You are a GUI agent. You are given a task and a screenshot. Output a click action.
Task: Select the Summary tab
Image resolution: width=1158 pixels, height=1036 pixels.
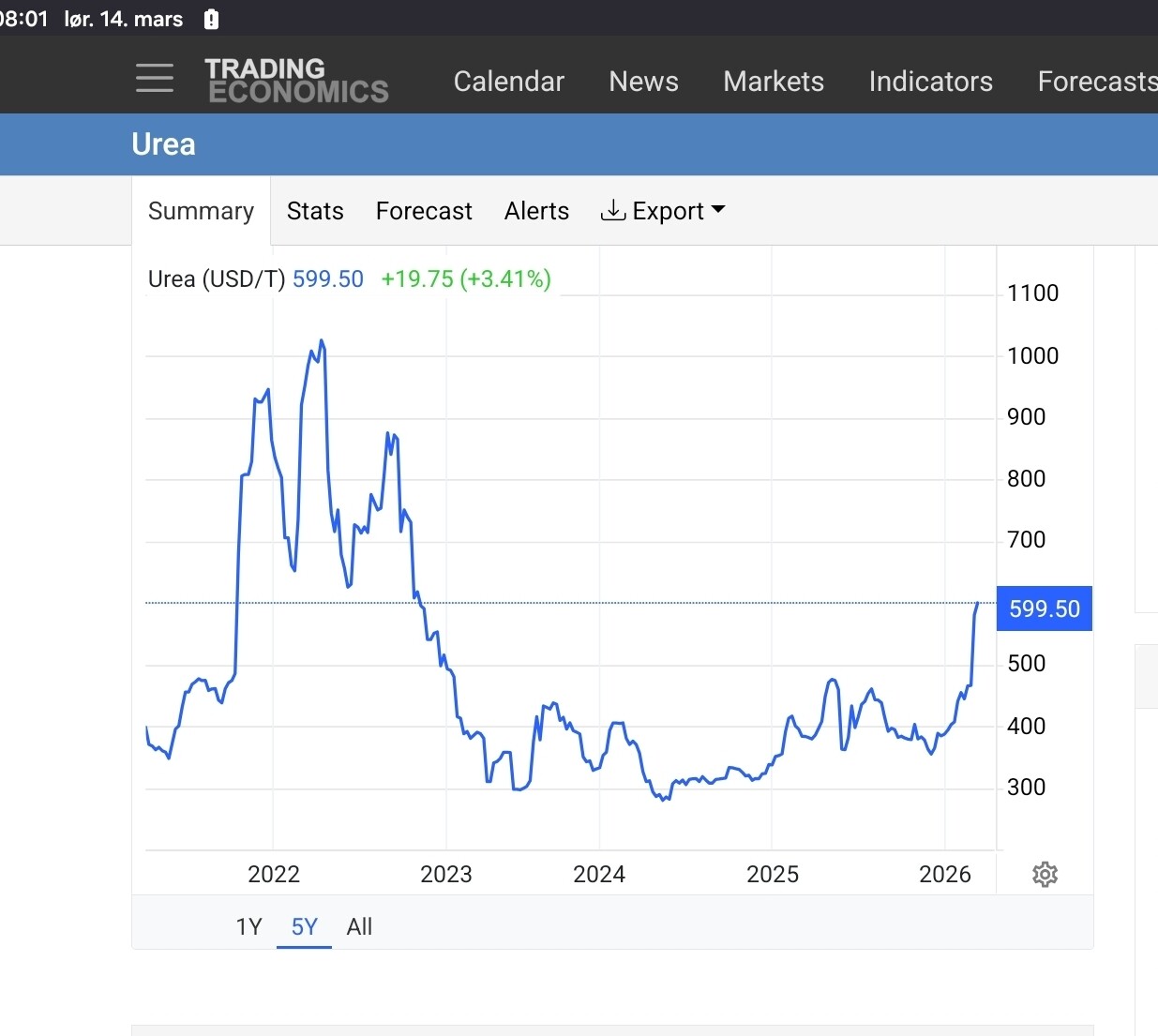point(201,211)
